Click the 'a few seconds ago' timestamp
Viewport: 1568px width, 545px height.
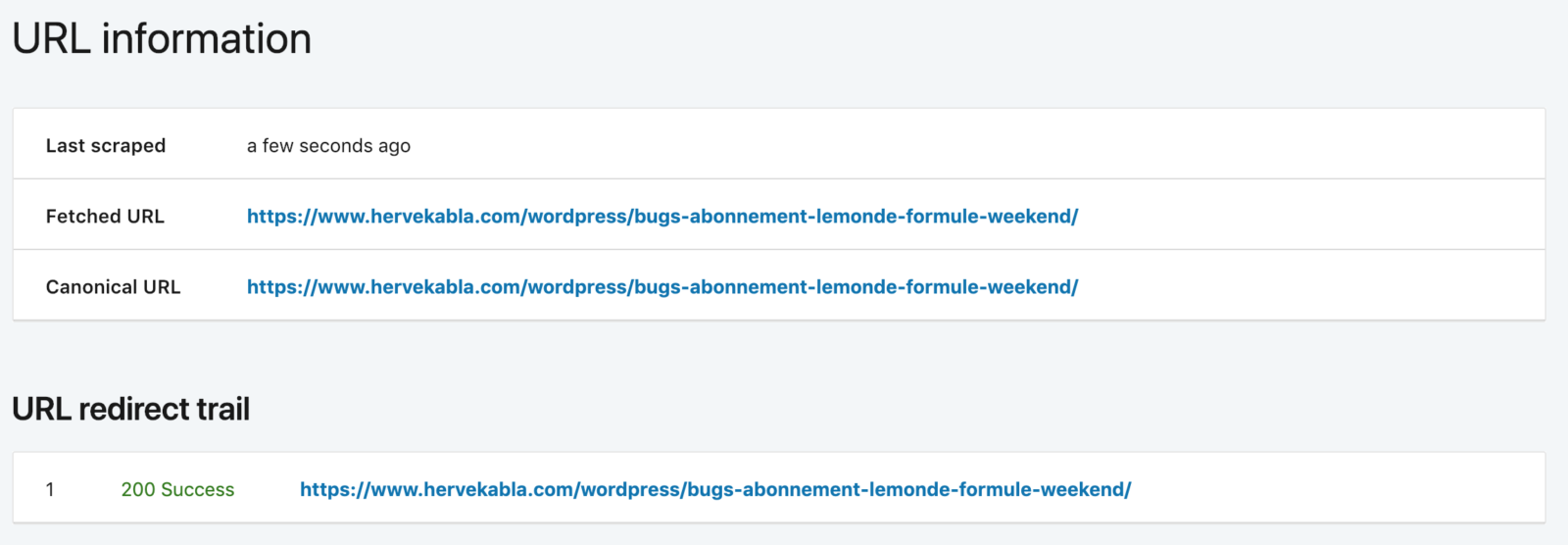tap(328, 146)
